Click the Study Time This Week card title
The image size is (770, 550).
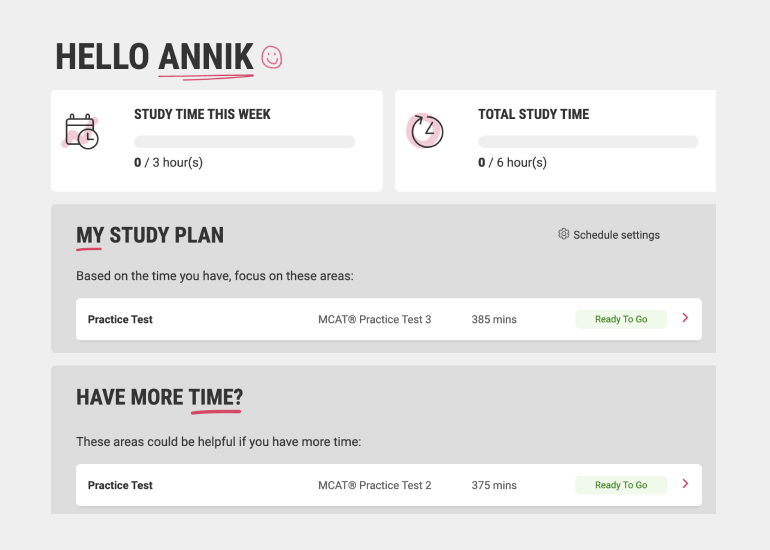click(202, 115)
